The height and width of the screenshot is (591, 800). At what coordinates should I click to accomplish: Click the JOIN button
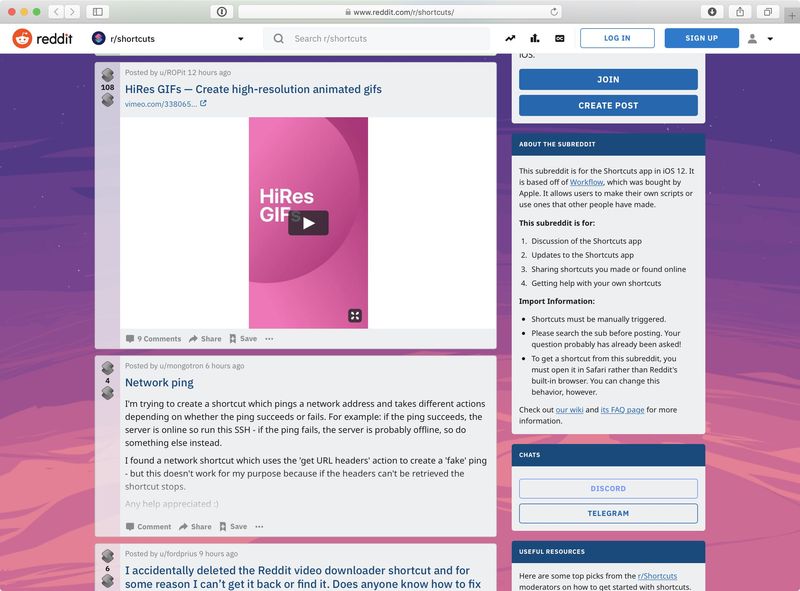pyautogui.click(x=608, y=80)
